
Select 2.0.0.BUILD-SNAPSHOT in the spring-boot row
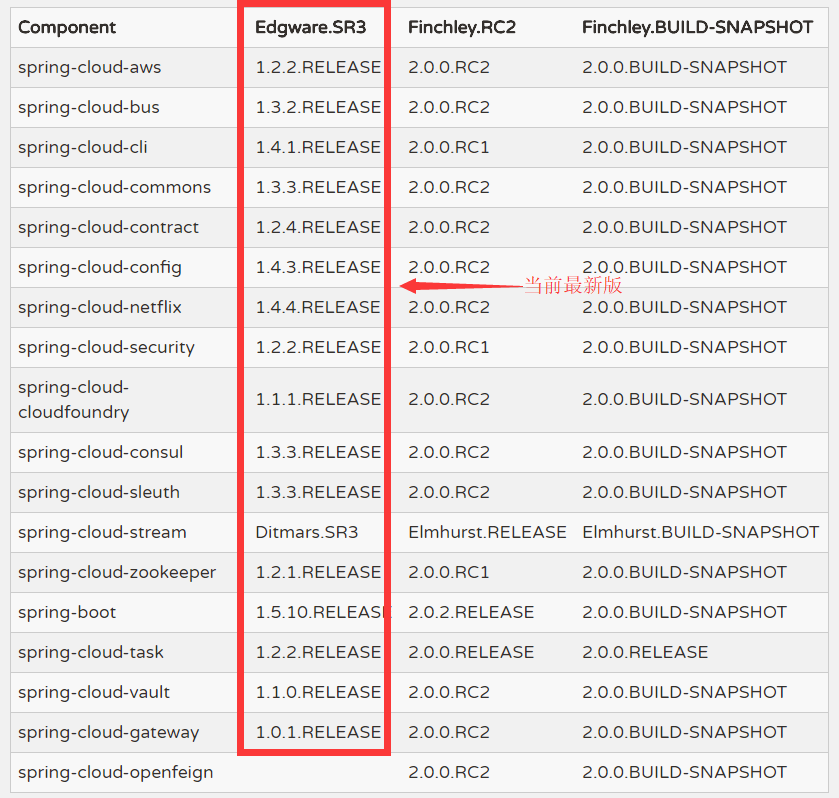(x=684, y=612)
